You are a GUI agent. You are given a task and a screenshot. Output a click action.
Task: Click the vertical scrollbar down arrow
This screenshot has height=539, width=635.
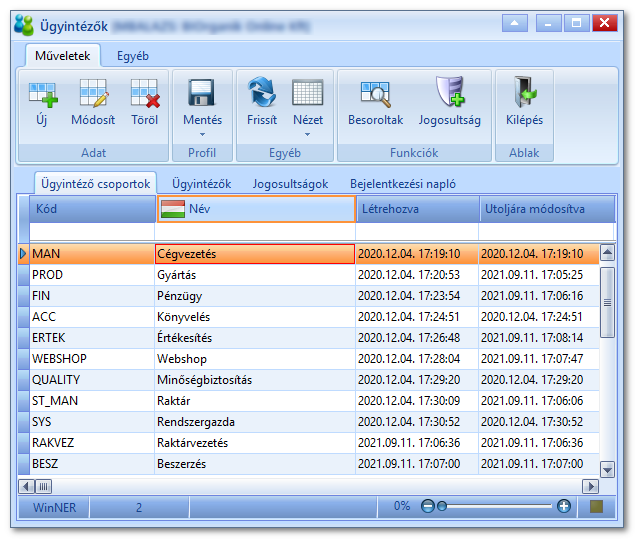tap(607, 470)
